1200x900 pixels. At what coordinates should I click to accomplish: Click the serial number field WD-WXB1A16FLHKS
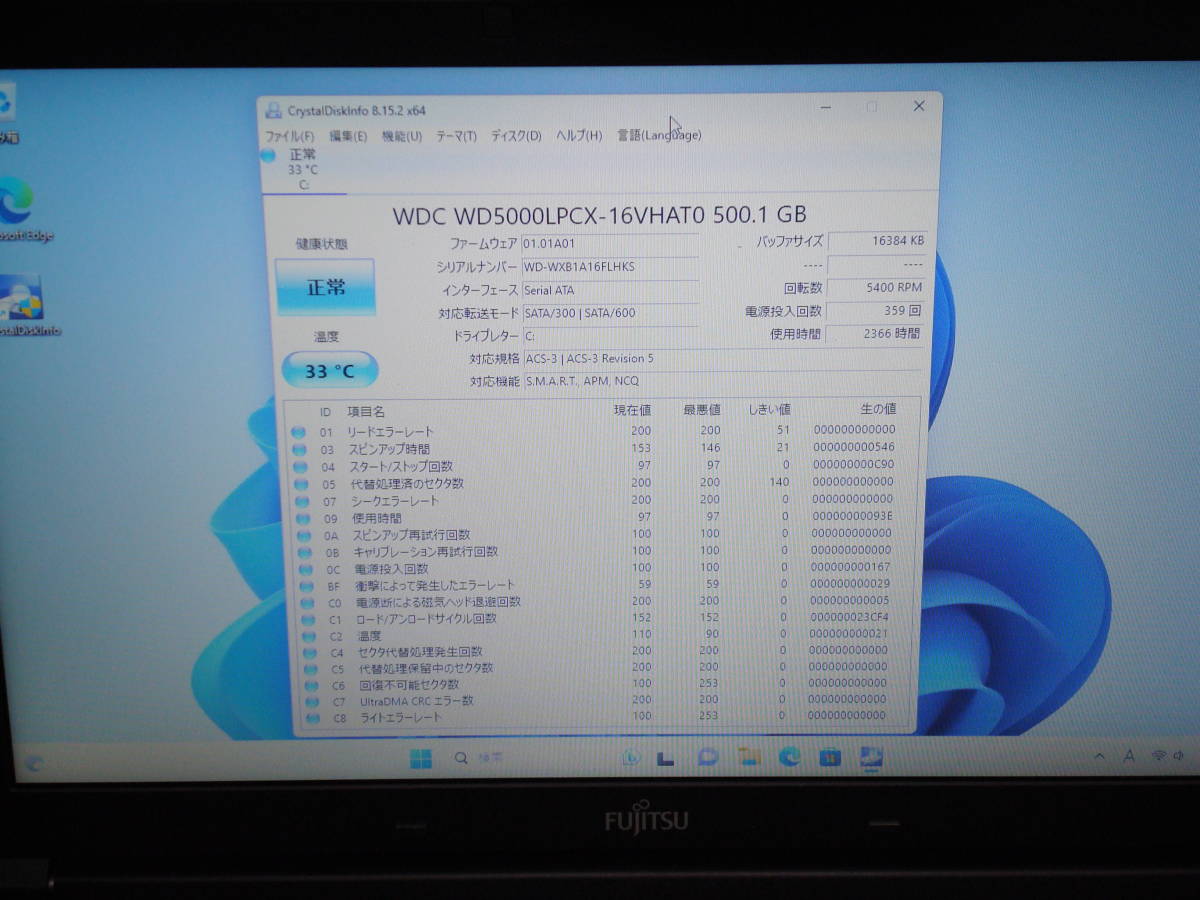pyautogui.click(x=610, y=267)
